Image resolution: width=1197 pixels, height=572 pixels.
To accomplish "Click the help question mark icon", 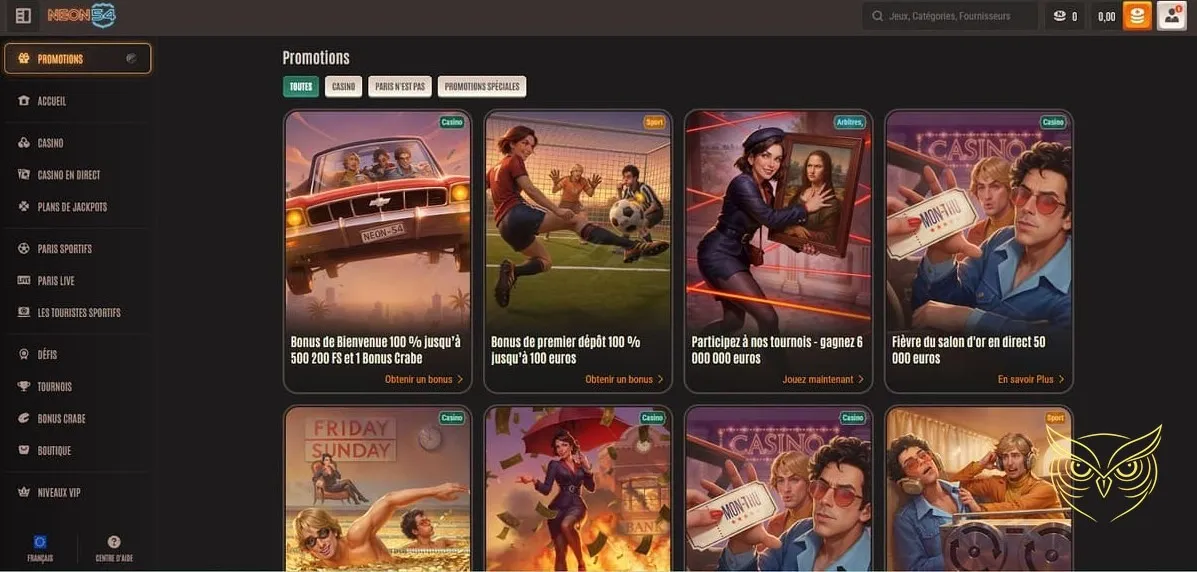I will (115, 542).
